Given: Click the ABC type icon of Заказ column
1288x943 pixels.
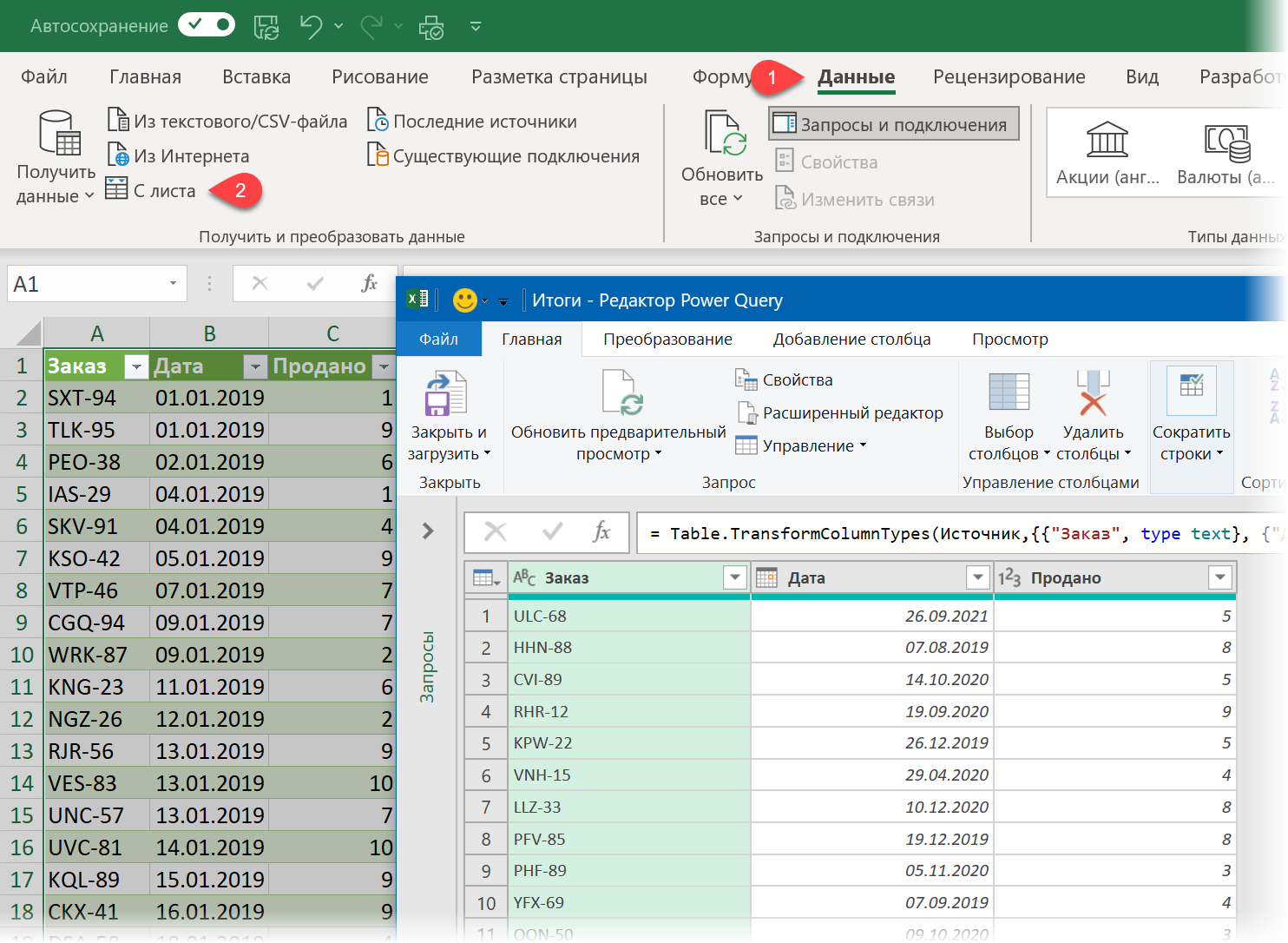Looking at the screenshot, I should [x=524, y=577].
